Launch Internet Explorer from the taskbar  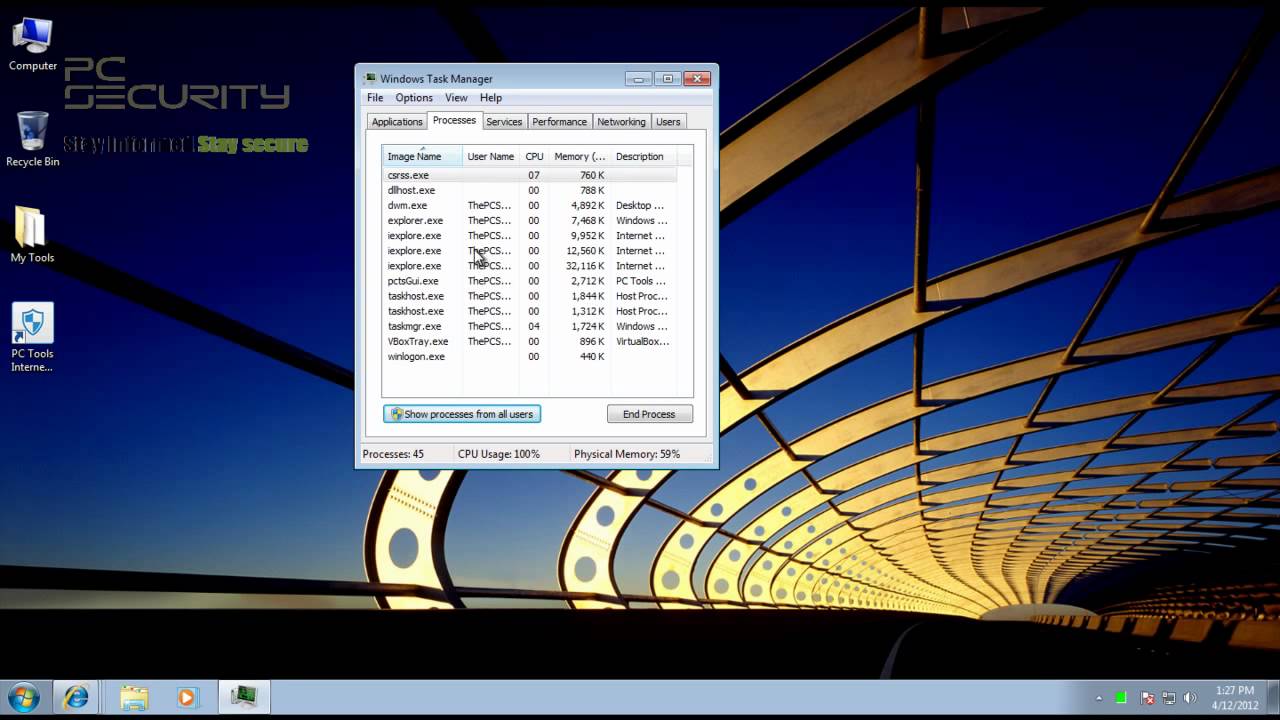click(x=76, y=697)
